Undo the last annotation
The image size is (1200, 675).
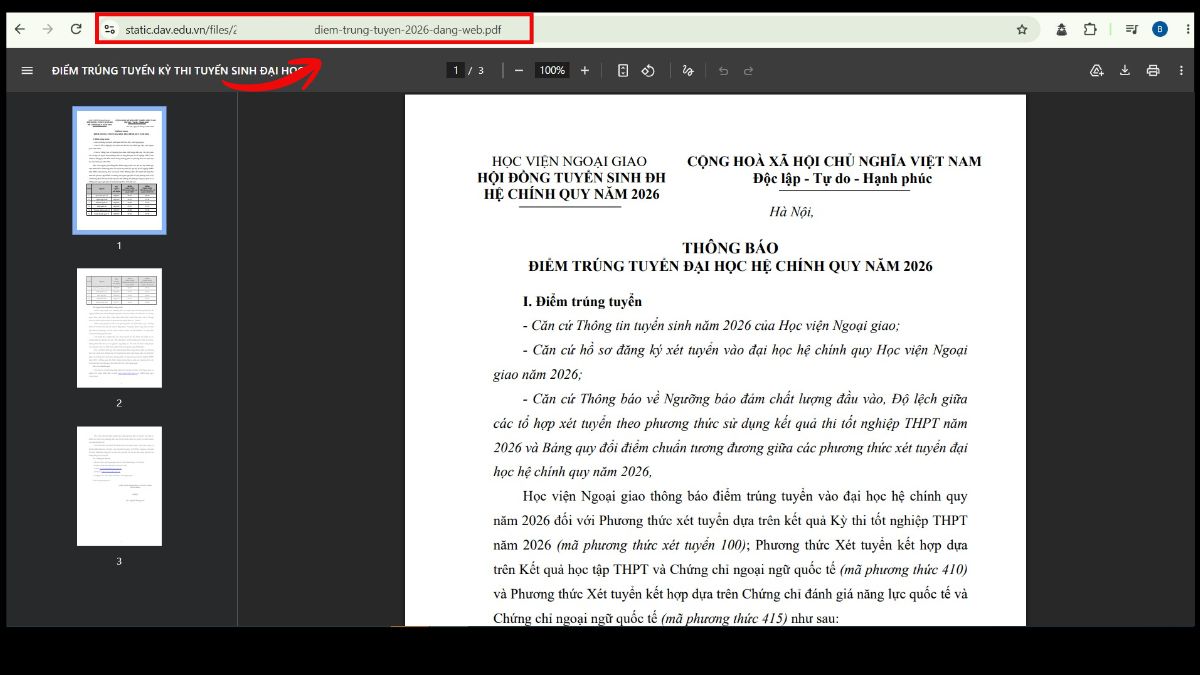(x=723, y=70)
